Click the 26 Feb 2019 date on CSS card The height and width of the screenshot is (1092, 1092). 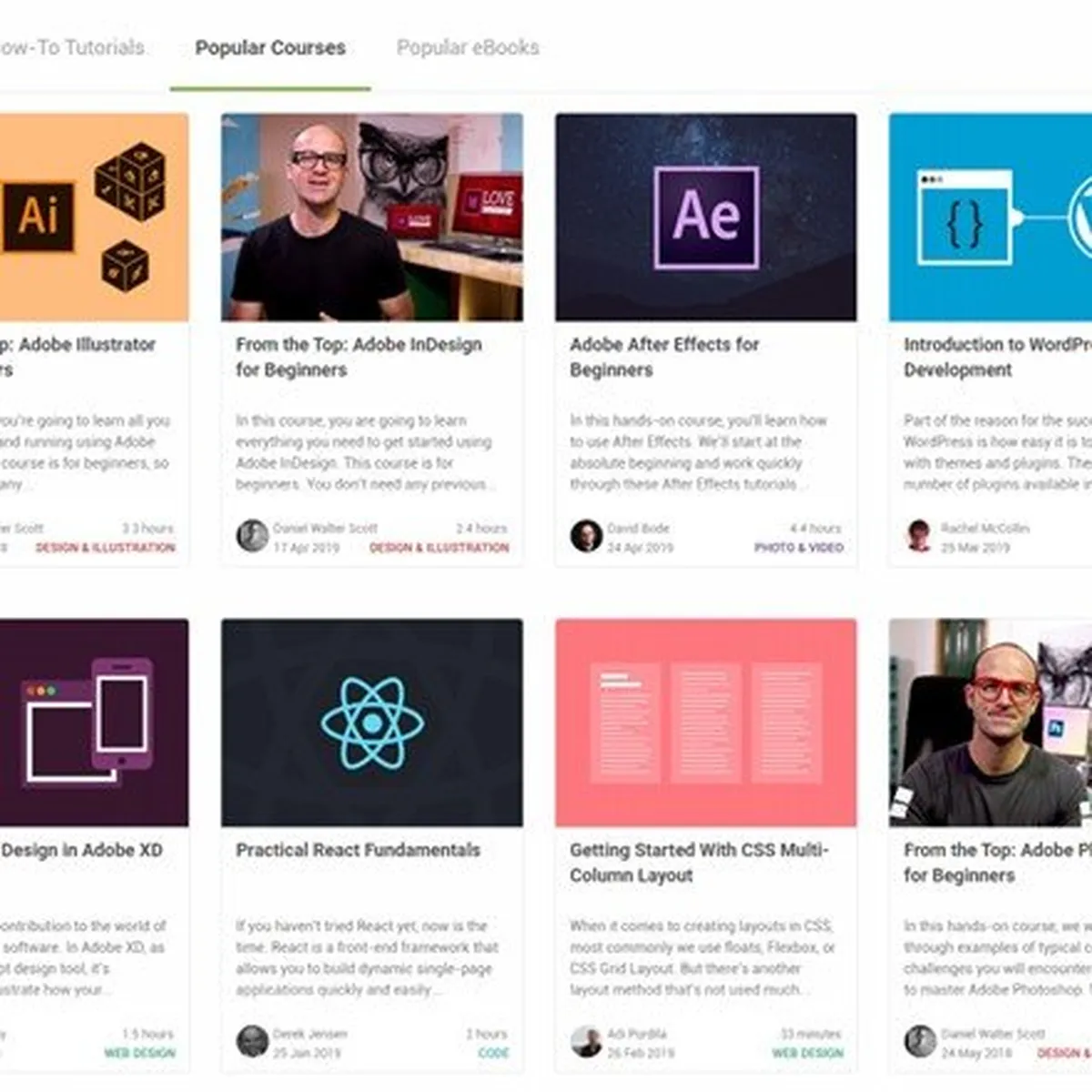641,1053
